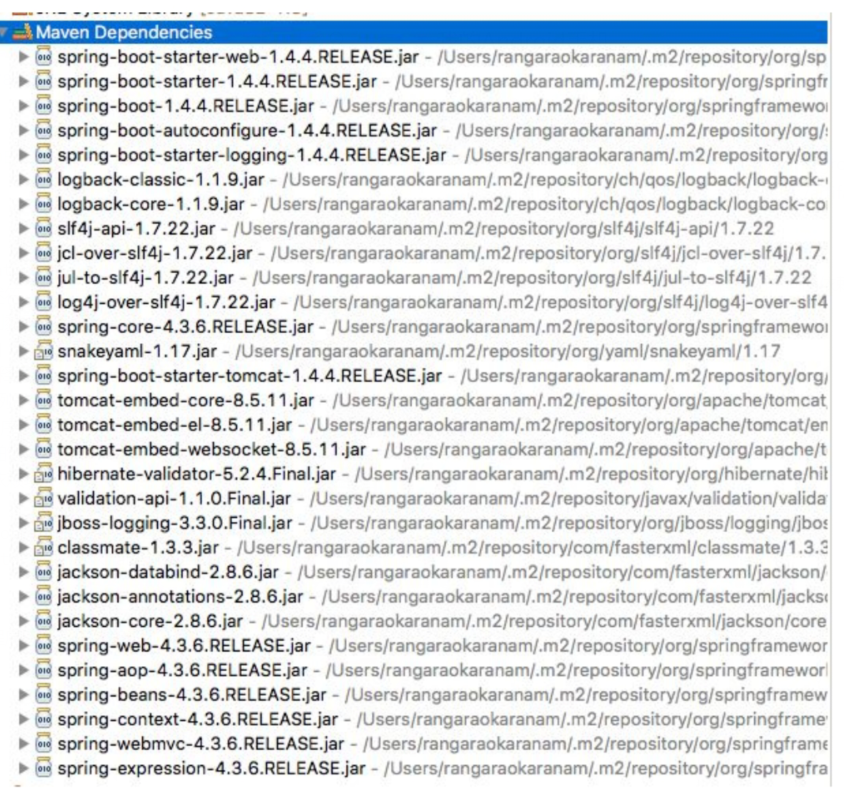The image size is (844, 788).
Task: Click jar icon beside tomcat-embed-websocket-8.5.11.jar
Action: [43, 449]
